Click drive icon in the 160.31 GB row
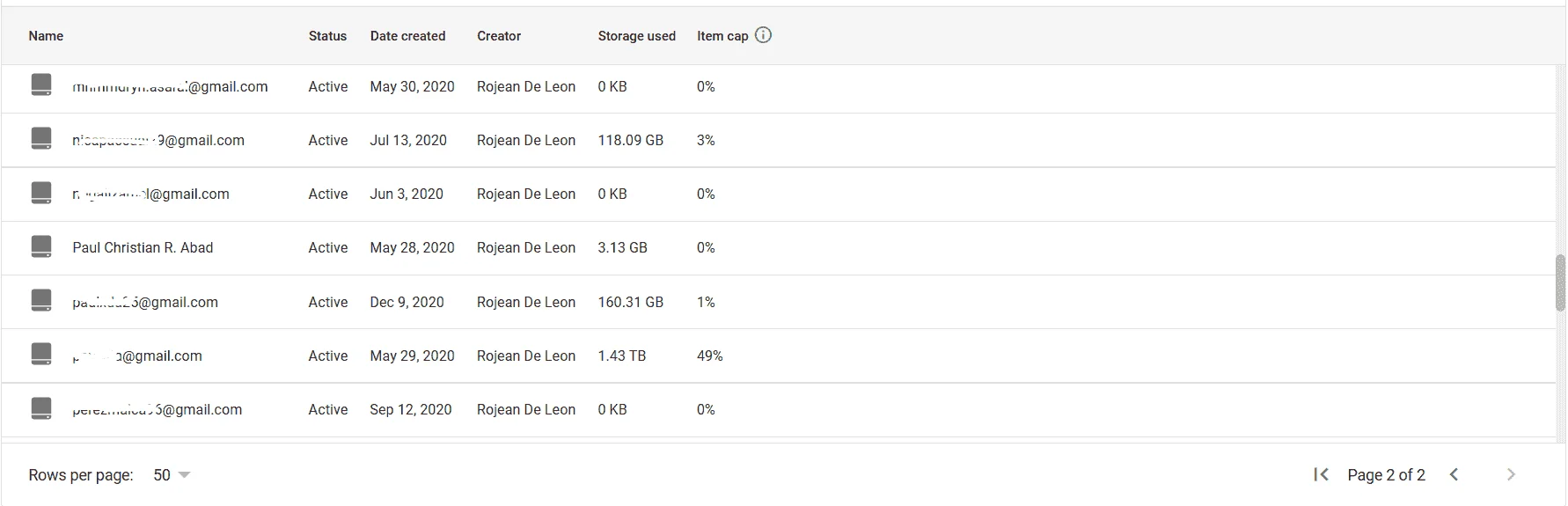 [x=41, y=301]
